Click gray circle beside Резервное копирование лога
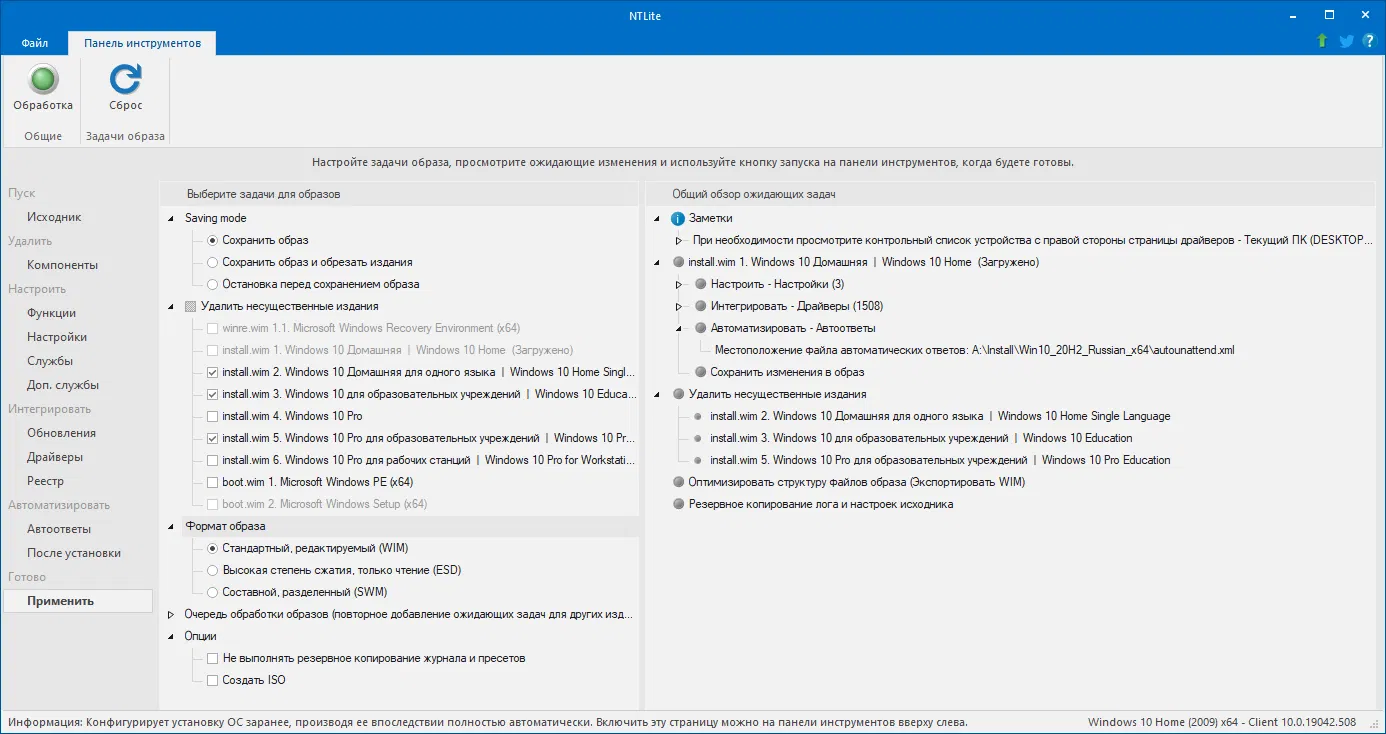The width and height of the screenshot is (1386, 734). pyautogui.click(x=679, y=504)
